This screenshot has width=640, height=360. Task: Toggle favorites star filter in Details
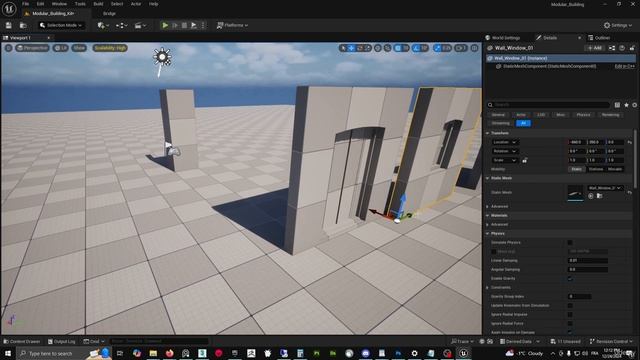[x=626, y=105]
